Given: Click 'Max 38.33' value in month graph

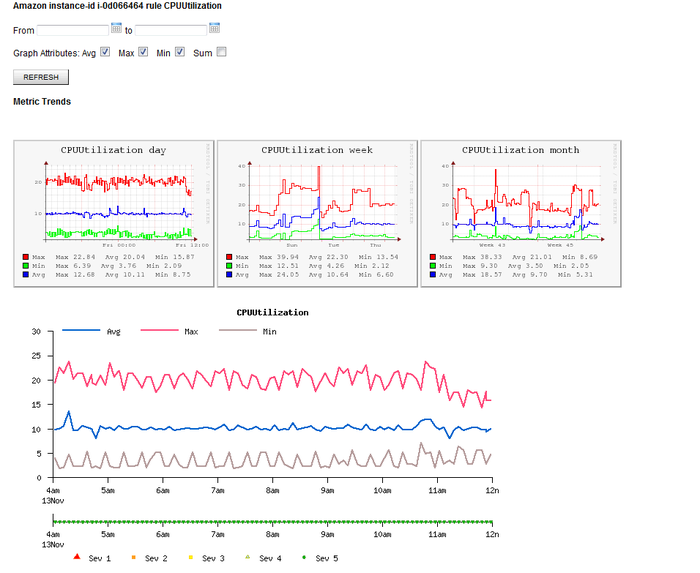Looking at the screenshot, I should coord(482,257).
